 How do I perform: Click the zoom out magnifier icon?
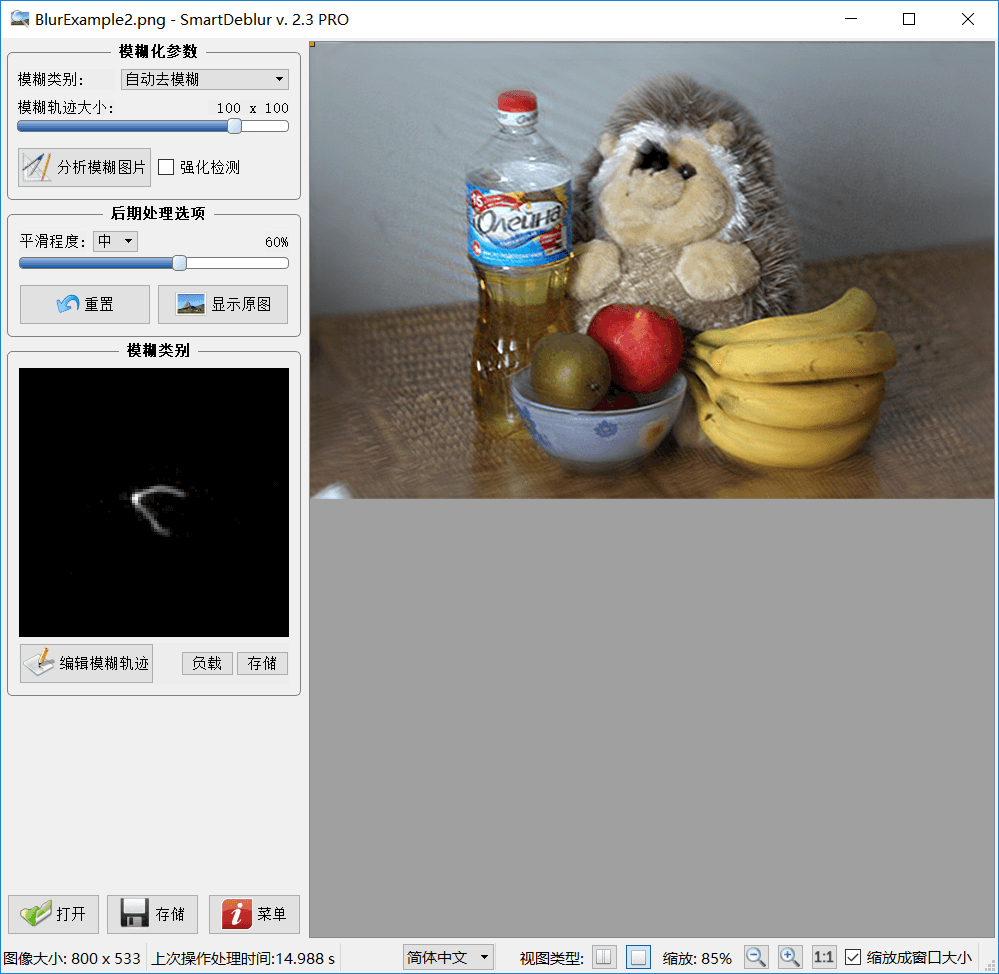click(756, 957)
